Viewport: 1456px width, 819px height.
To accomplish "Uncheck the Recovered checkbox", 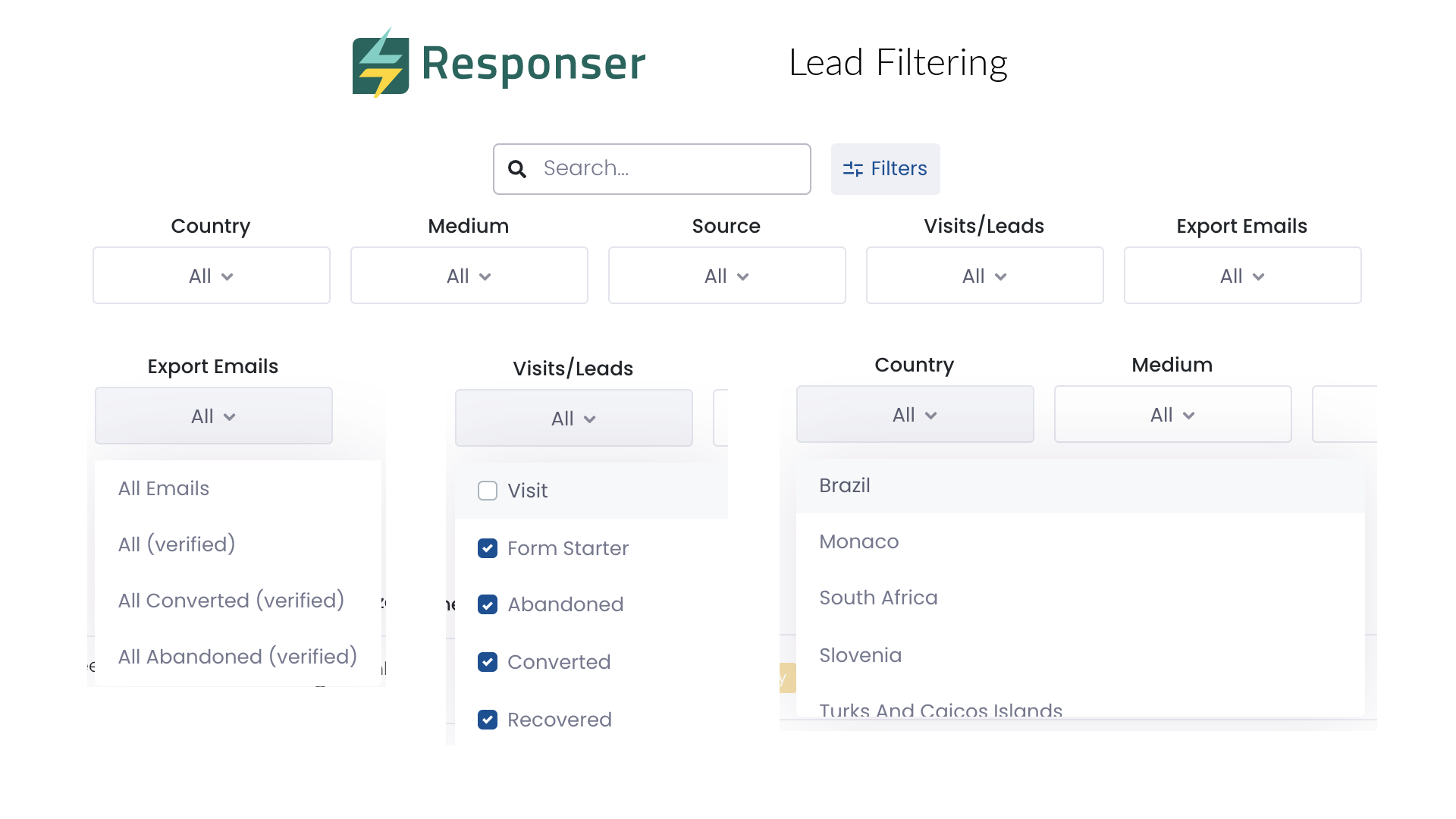I will click(488, 720).
